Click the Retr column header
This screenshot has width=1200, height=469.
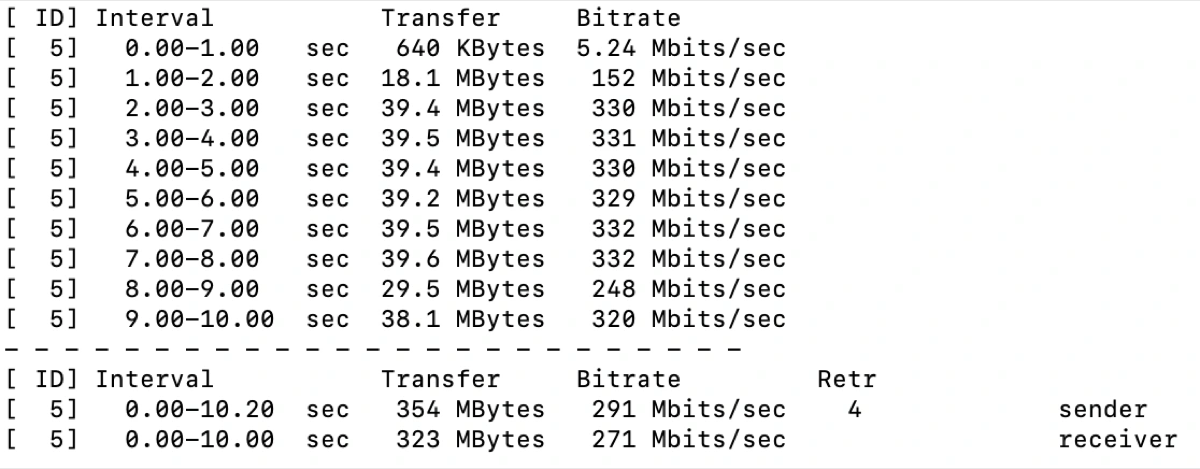point(847,380)
